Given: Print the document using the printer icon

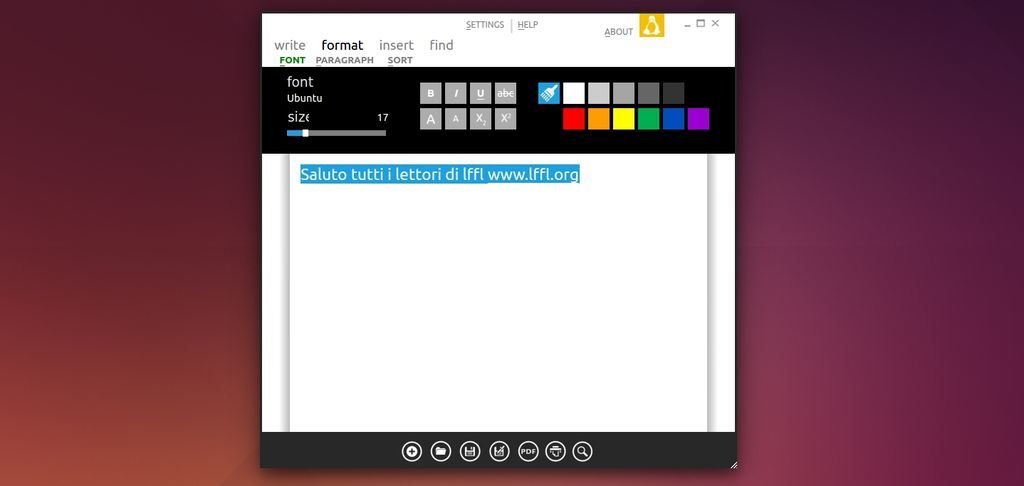Looking at the screenshot, I should (556, 451).
